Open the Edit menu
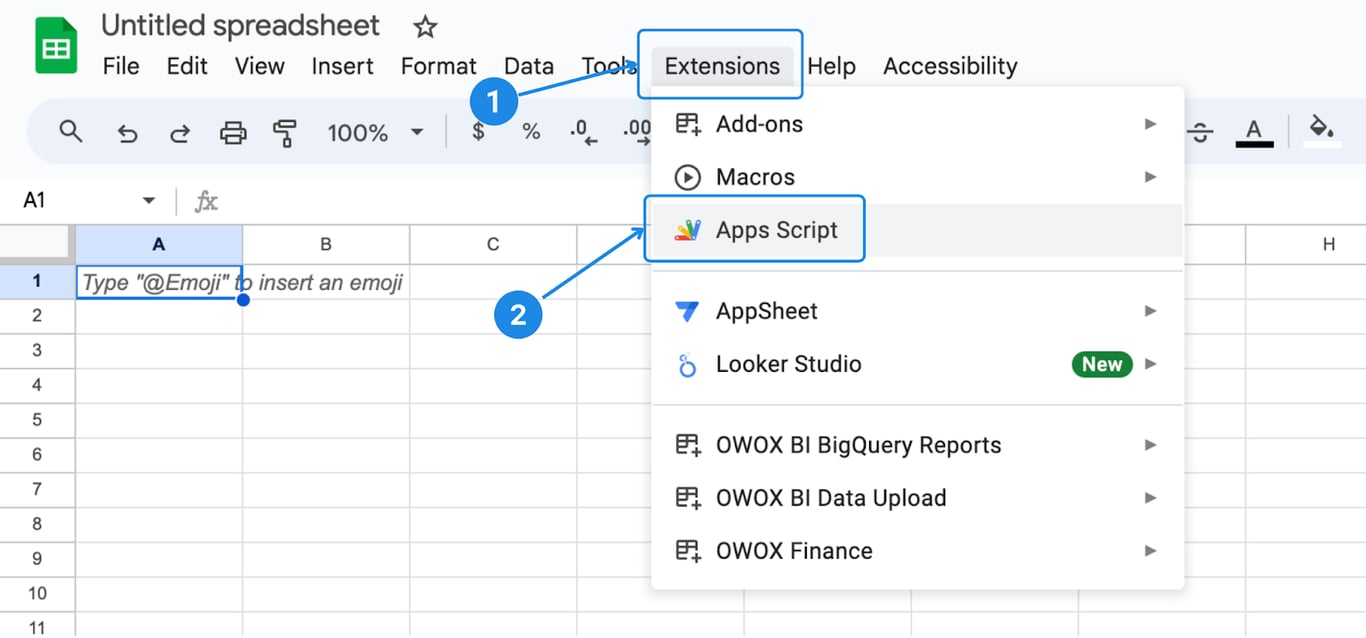The width and height of the screenshot is (1366, 638). pyautogui.click(x=187, y=66)
